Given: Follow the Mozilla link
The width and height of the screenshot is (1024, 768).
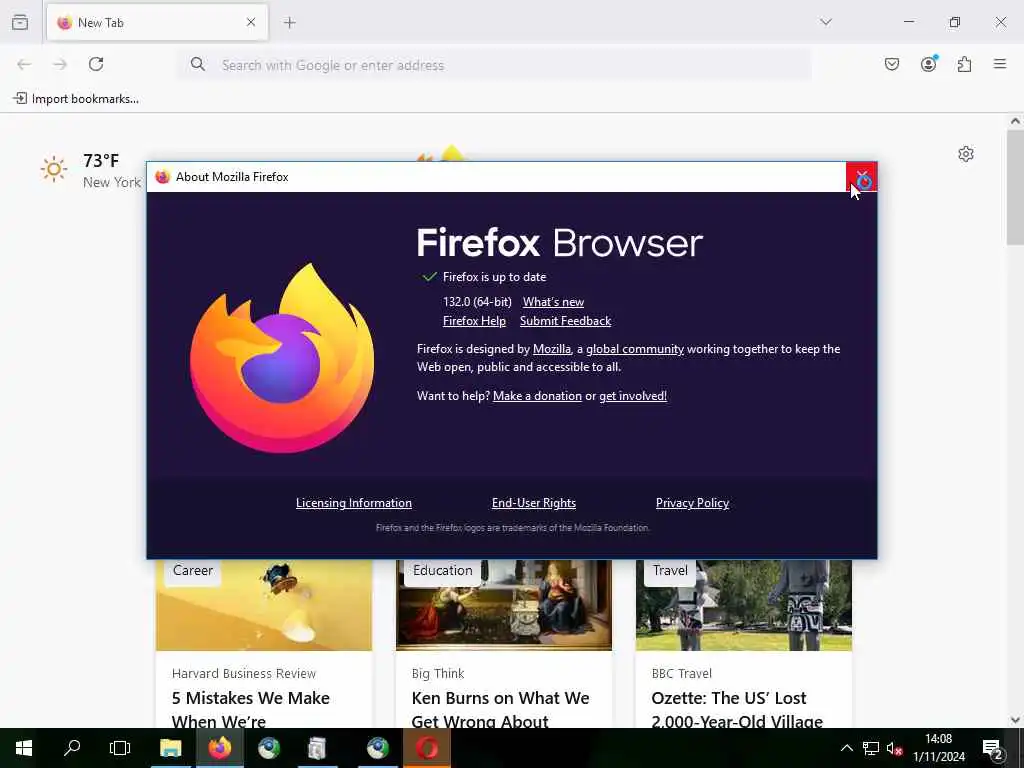Looking at the screenshot, I should pyautogui.click(x=552, y=349).
